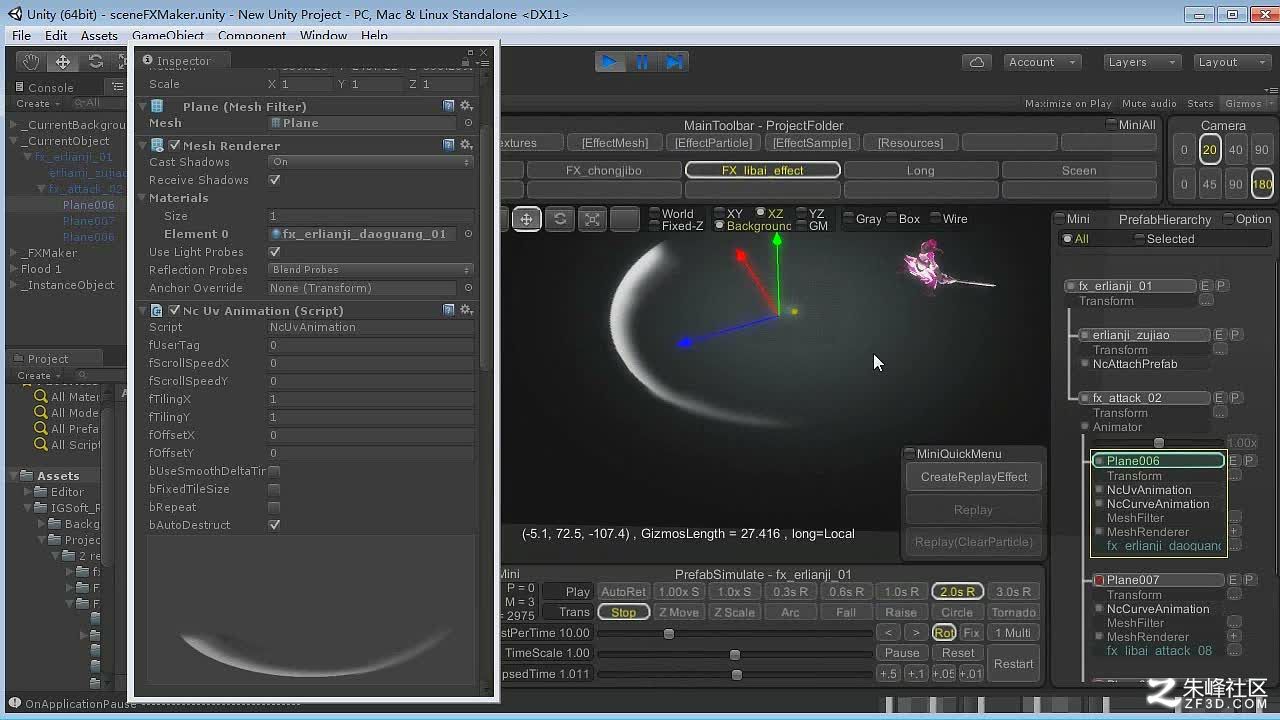Enable bRepeat checkbox

coord(274,507)
